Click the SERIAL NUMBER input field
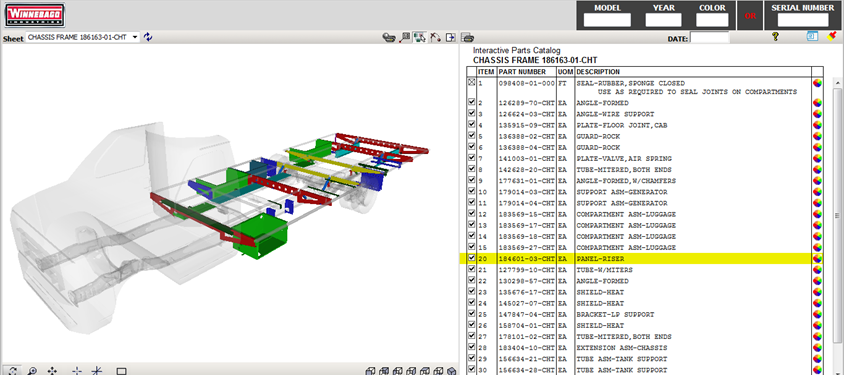This screenshot has width=844, height=375. 803,20
